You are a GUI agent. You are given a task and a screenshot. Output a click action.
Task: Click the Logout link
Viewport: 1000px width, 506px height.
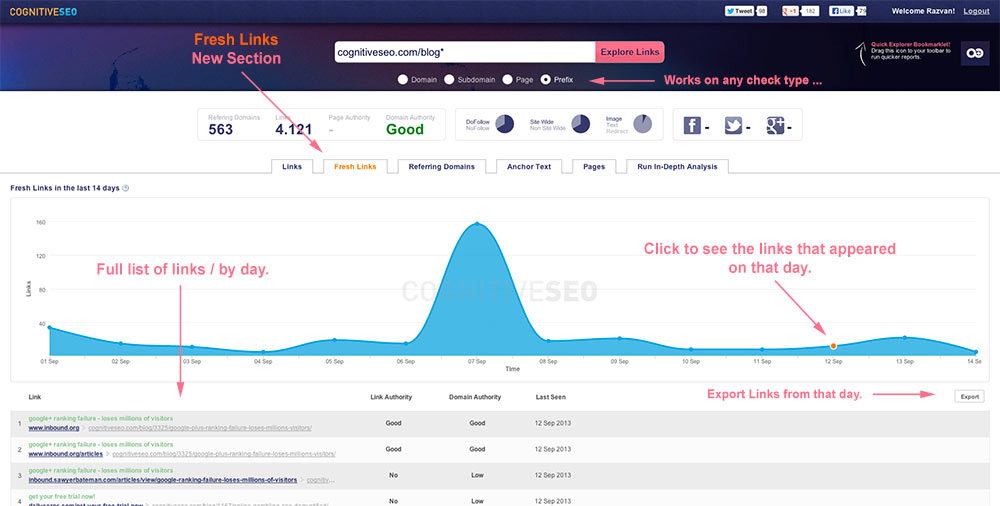(976, 11)
